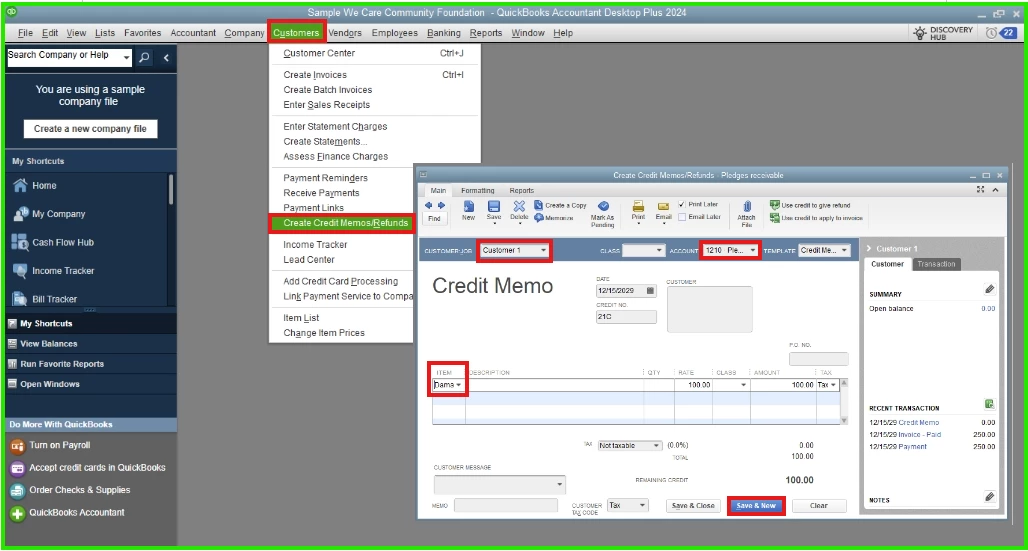
Task: Open the Invoice - Paid link
Action: click(920, 435)
